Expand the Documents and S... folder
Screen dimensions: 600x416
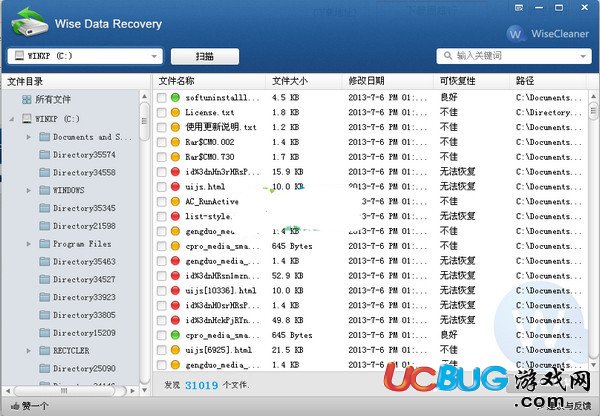click(29, 137)
